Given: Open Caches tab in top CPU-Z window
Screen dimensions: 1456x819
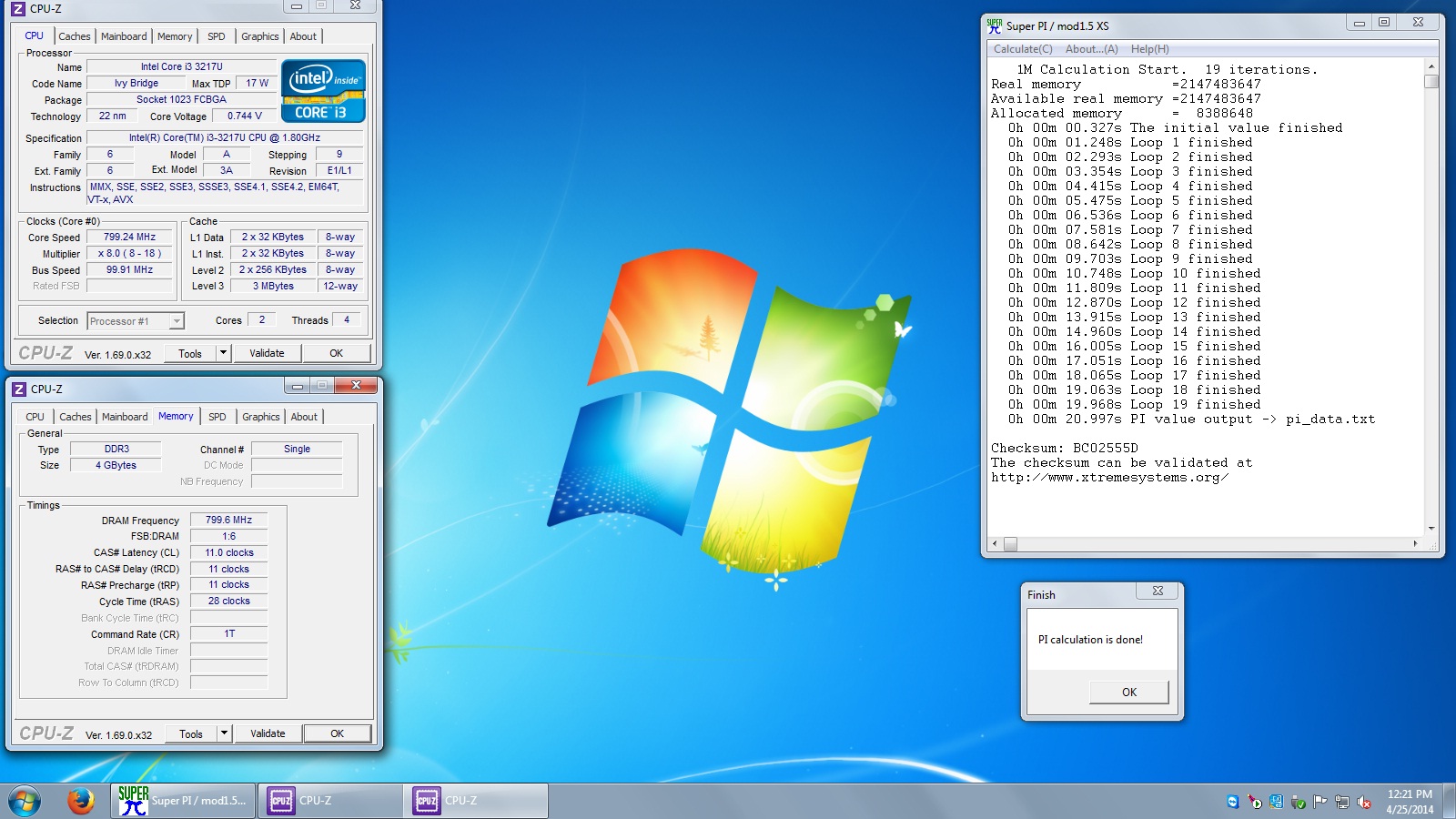Looking at the screenshot, I should click(x=75, y=36).
